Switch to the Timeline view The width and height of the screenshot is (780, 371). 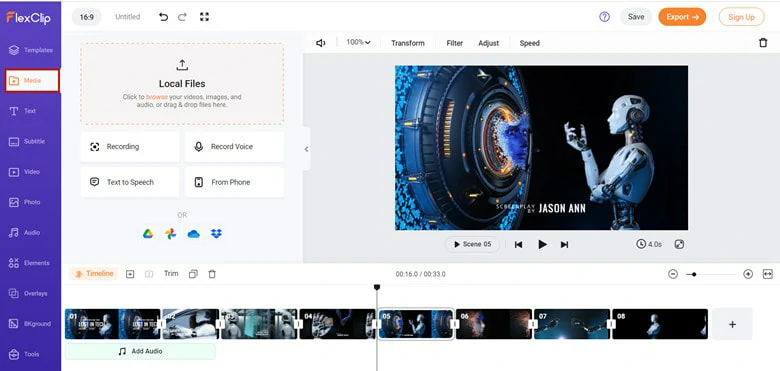point(94,274)
